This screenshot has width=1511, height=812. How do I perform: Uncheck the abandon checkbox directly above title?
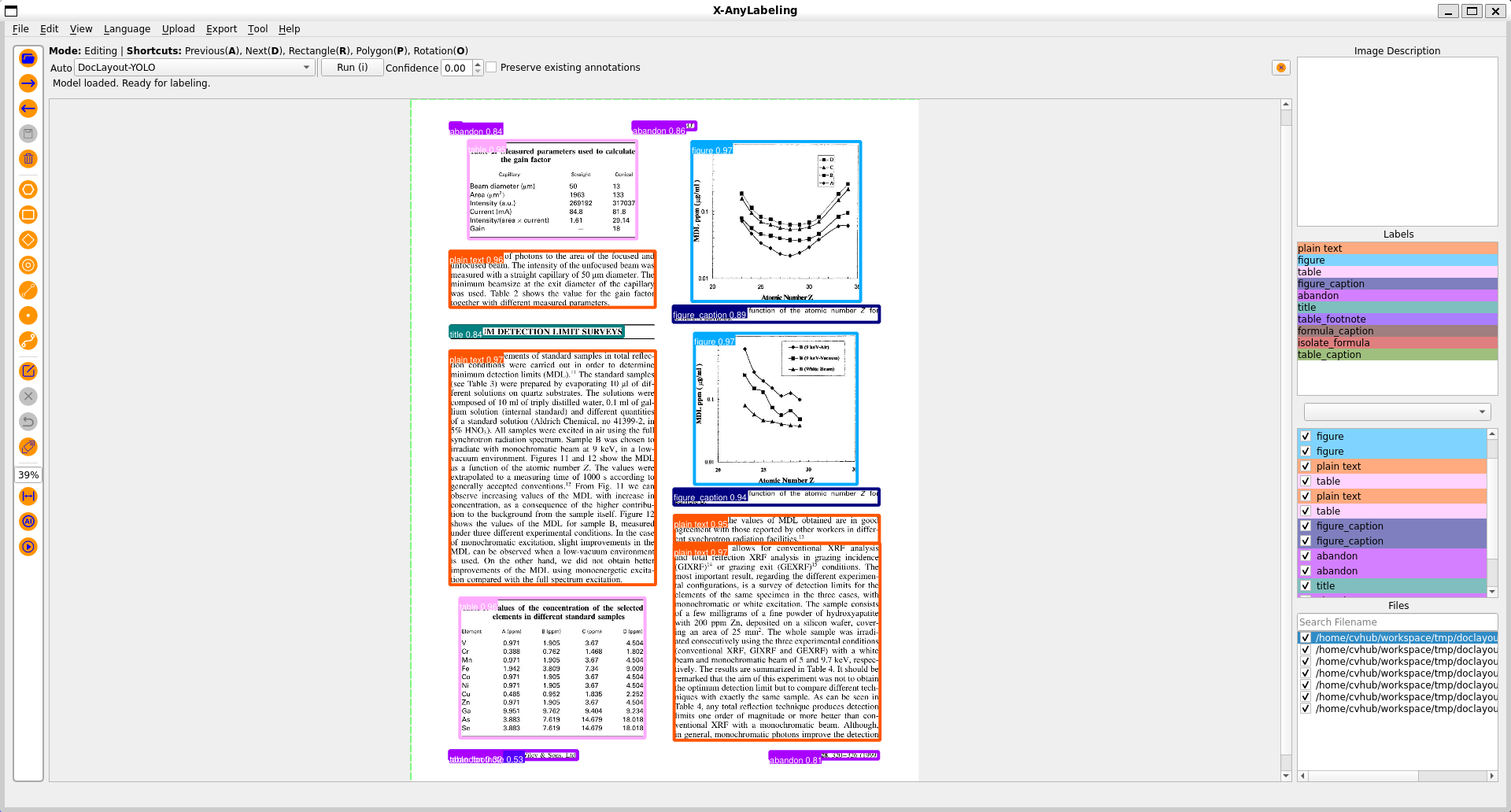click(1306, 570)
